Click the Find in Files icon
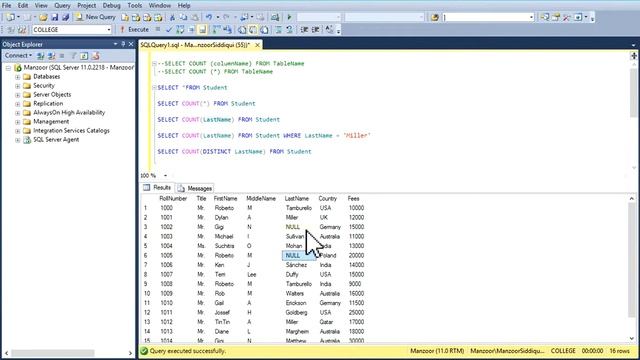This screenshot has height=360, width=640. click(x=435, y=17)
